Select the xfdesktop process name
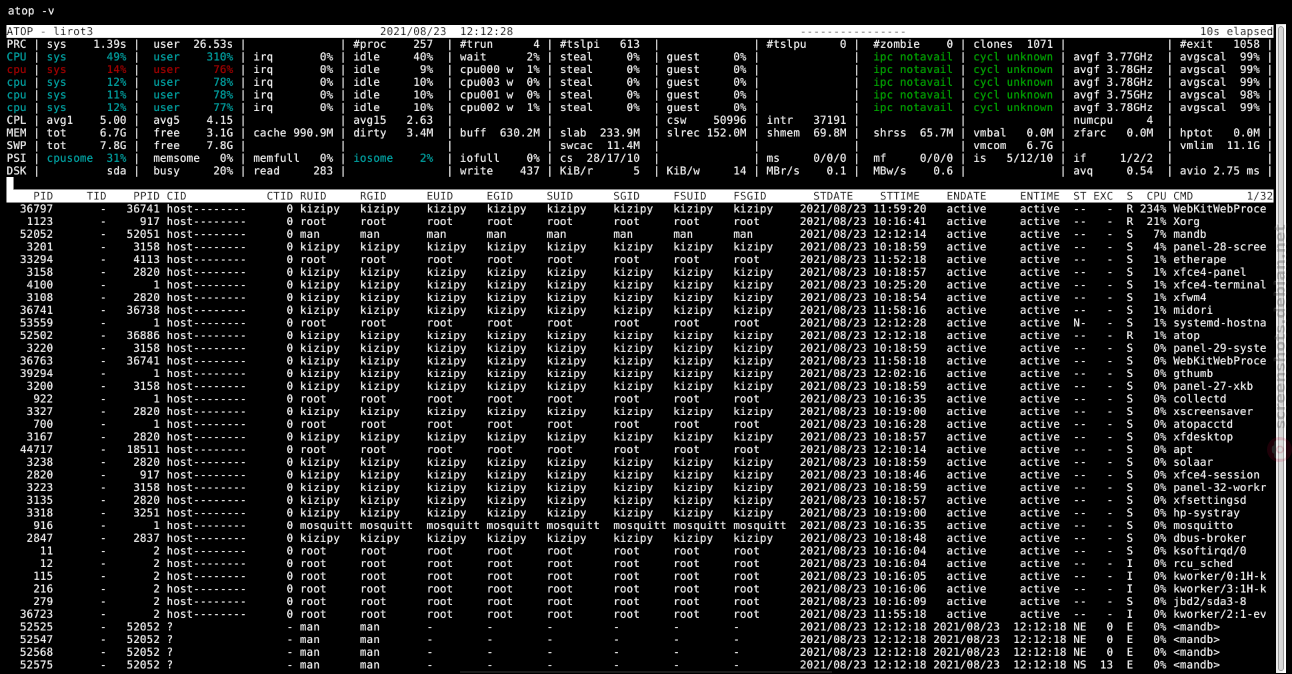This screenshot has width=1292, height=674. [1203, 437]
